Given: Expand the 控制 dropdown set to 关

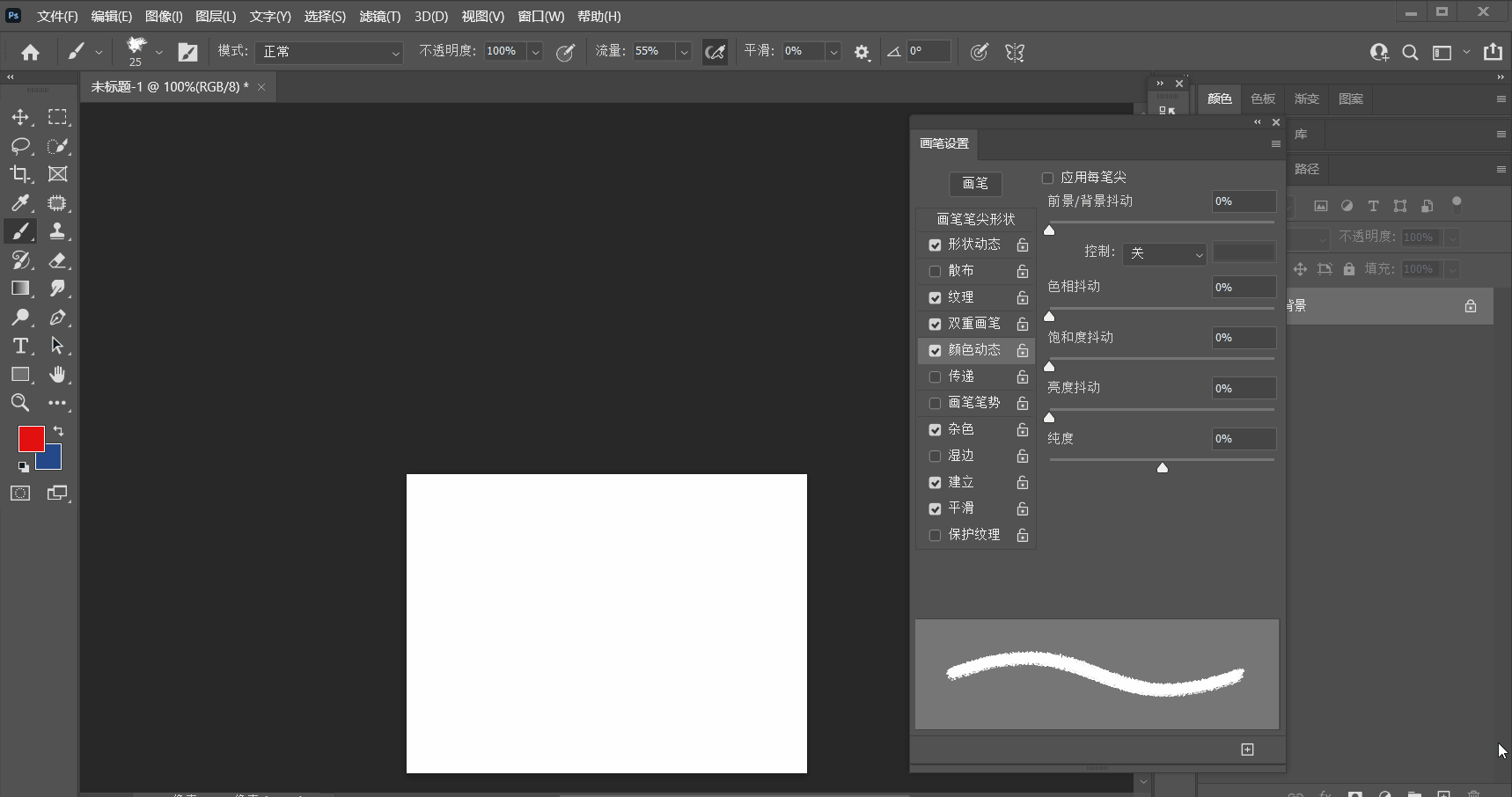Looking at the screenshot, I should coord(1164,253).
